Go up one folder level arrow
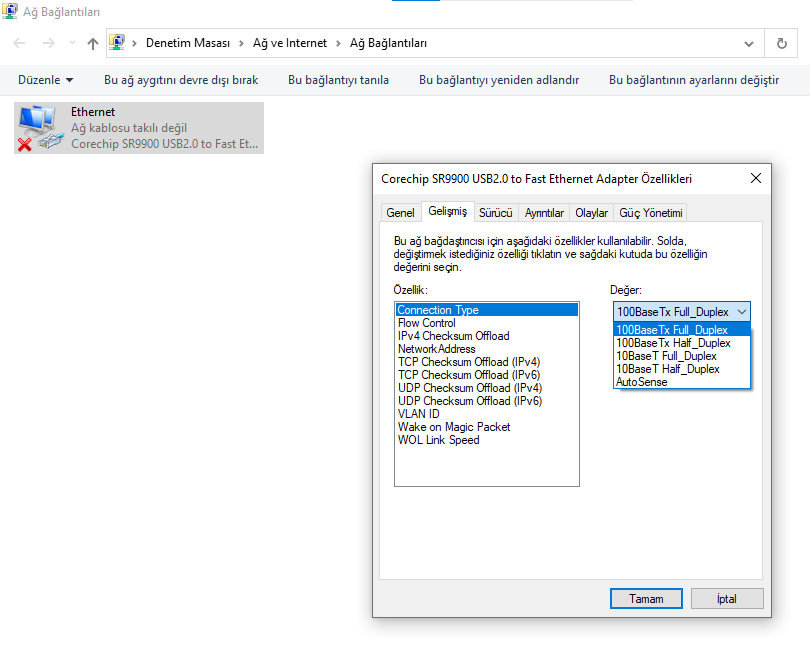The width and height of the screenshot is (810, 661). pyautogui.click(x=93, y=43)
